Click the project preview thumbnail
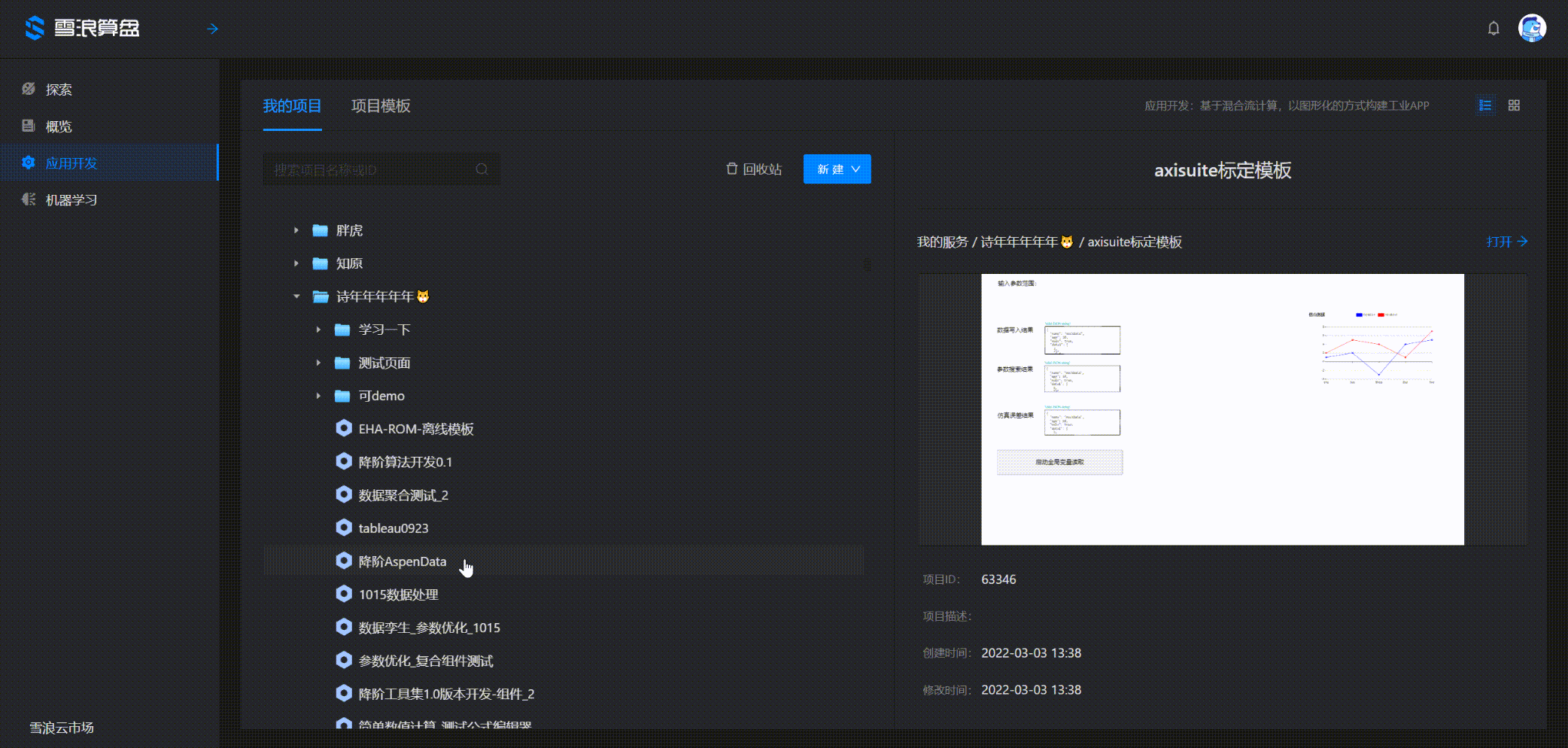The height and width of the screenshot is (748, 1568). pyautogui.click(x=1222, y=409)
